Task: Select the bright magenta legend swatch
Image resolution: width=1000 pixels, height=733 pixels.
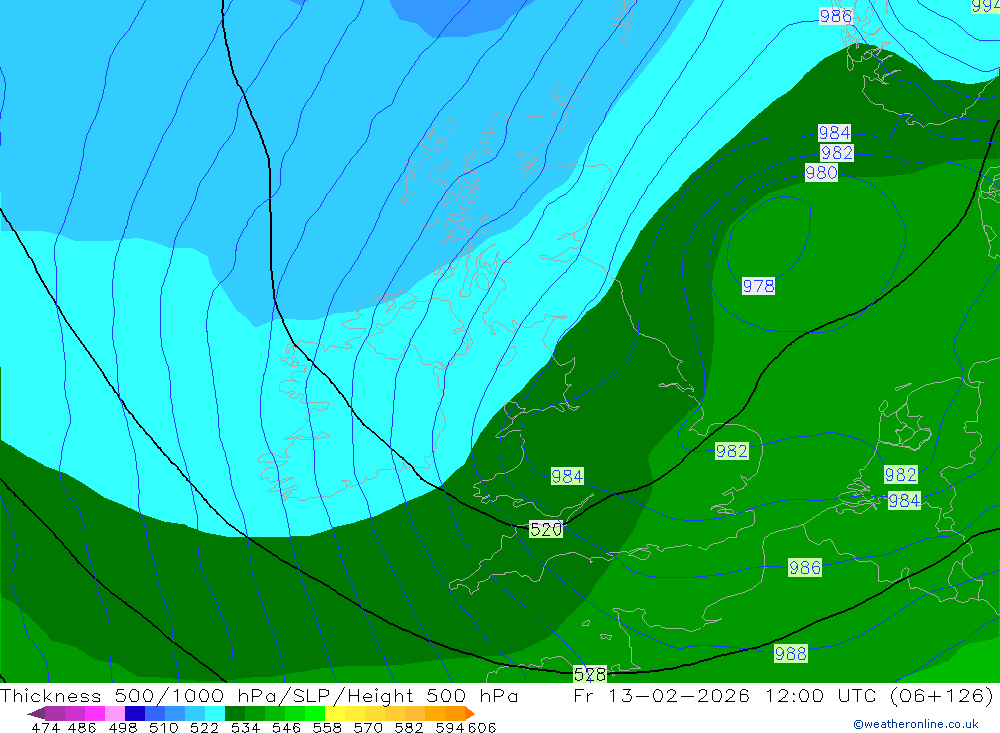Action: pos(94,713)
